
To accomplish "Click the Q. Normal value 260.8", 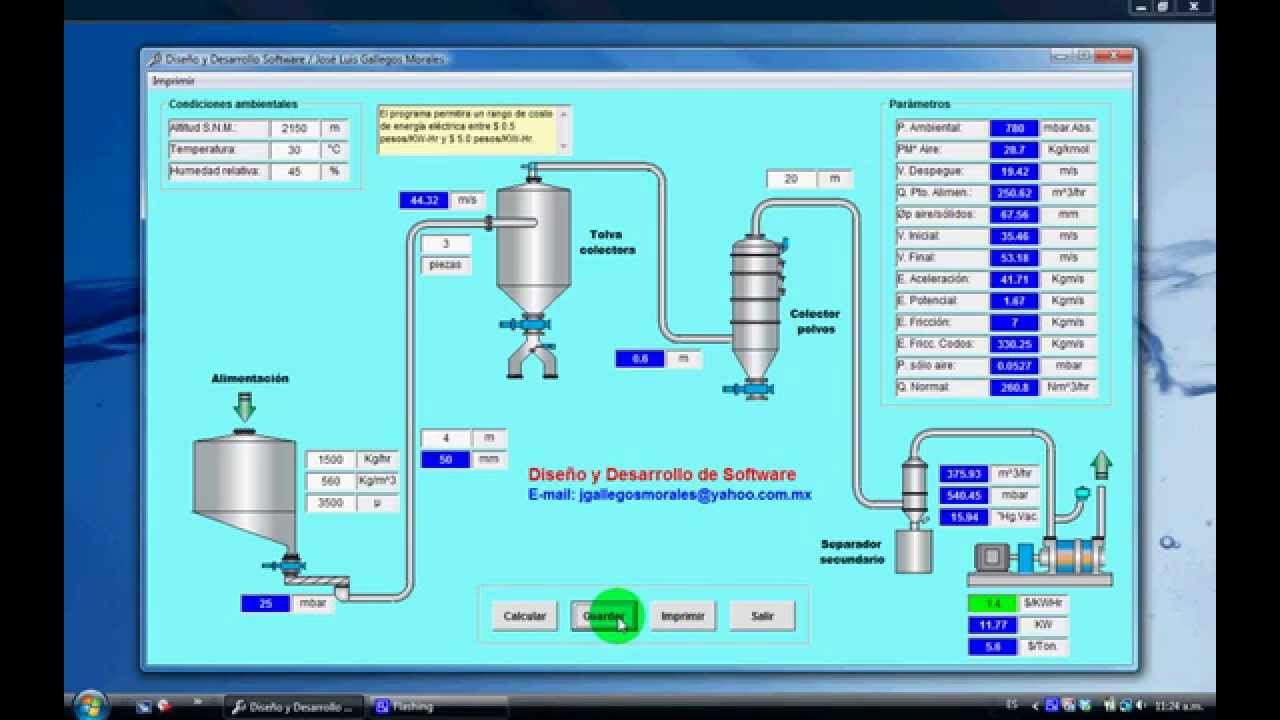I will coord(1014,387).
